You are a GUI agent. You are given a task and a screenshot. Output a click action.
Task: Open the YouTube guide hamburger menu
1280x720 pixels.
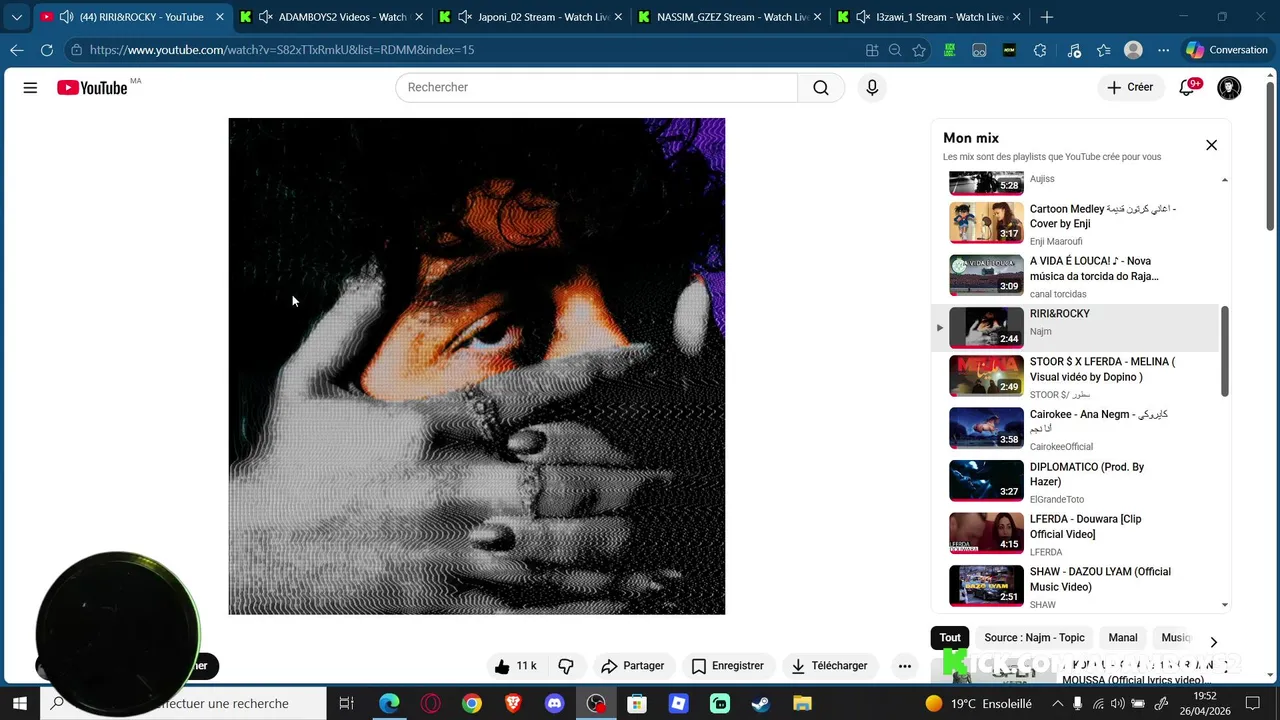30,88
